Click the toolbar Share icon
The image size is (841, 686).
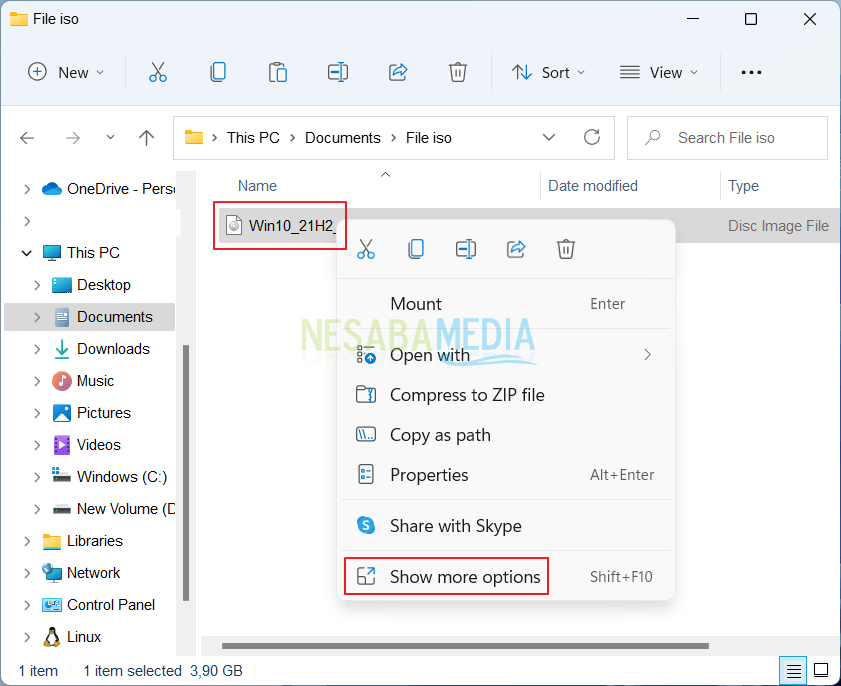tap(398, 72)
